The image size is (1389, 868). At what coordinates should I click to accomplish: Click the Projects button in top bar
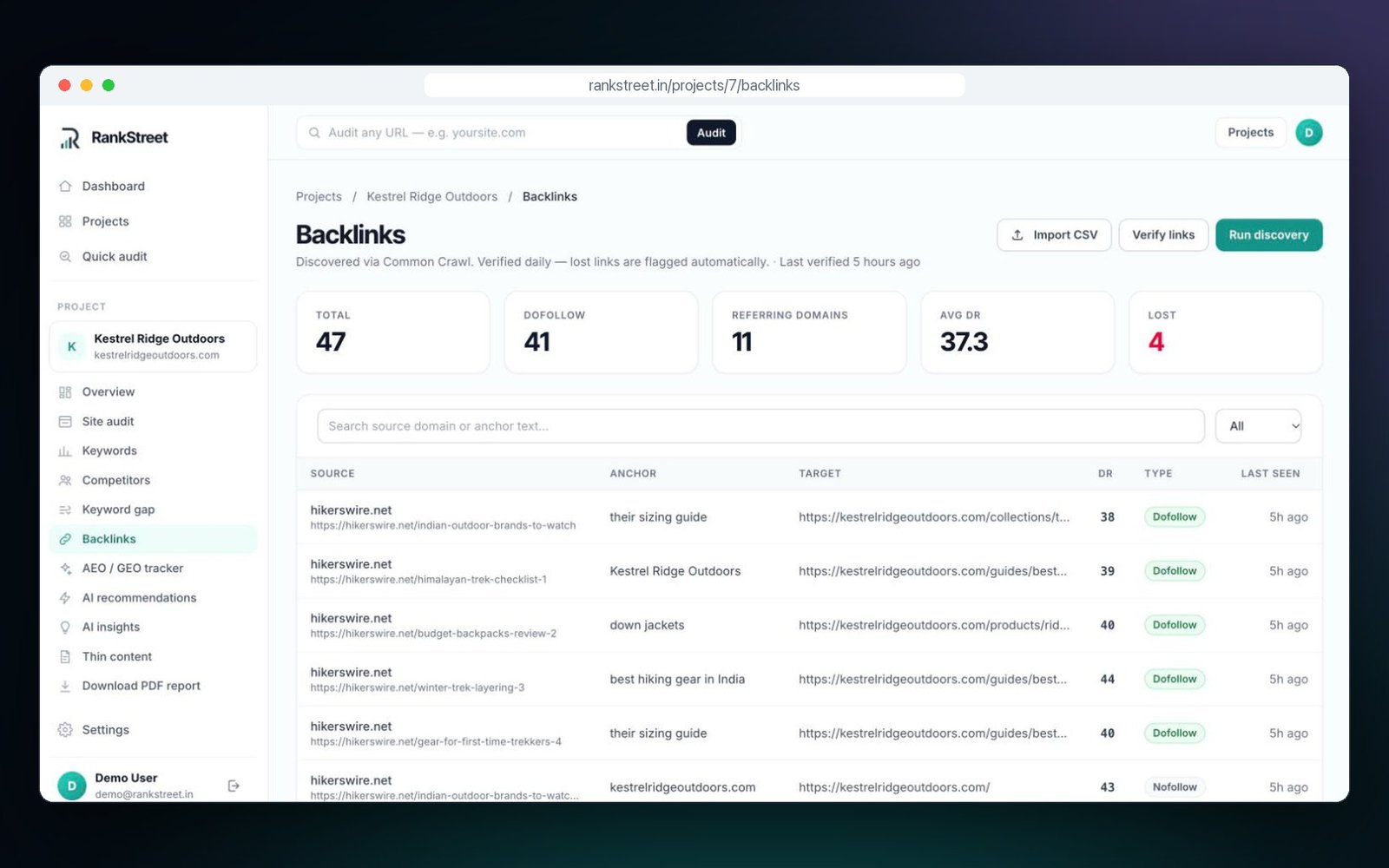(x=1250, y=133)
